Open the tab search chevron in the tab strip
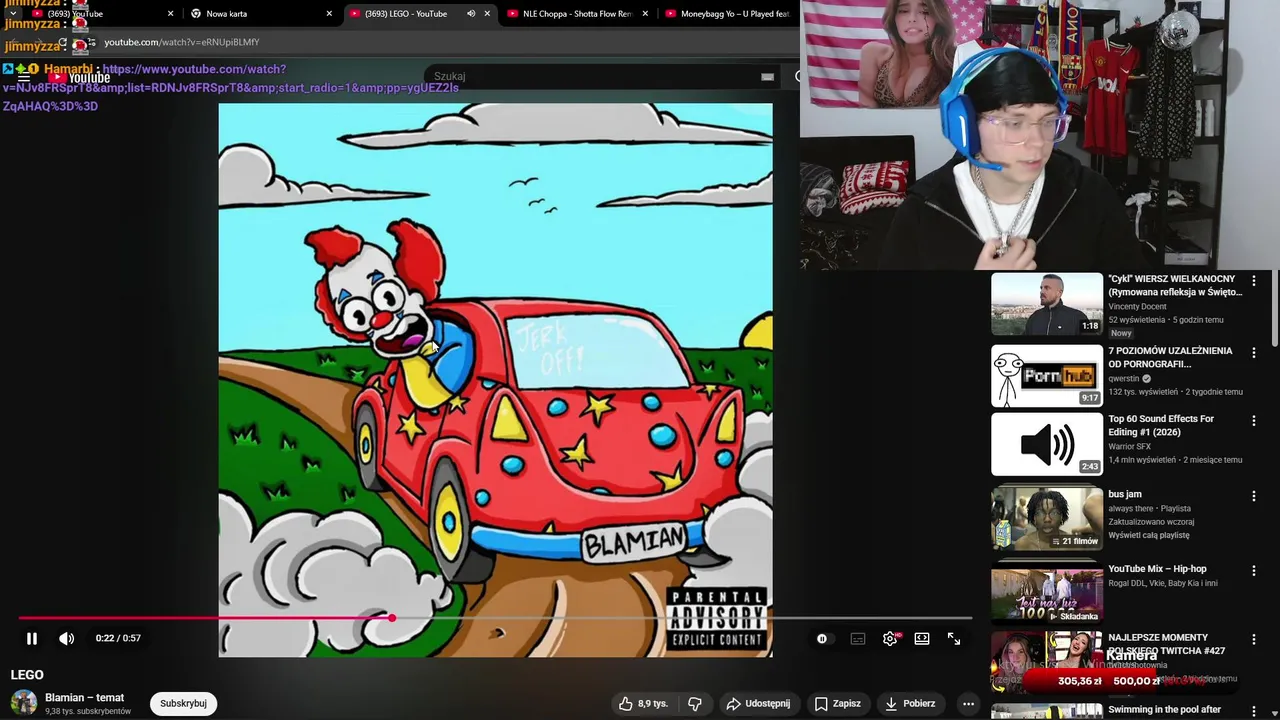Screen dimensions: 1280x720 (12, 14)
